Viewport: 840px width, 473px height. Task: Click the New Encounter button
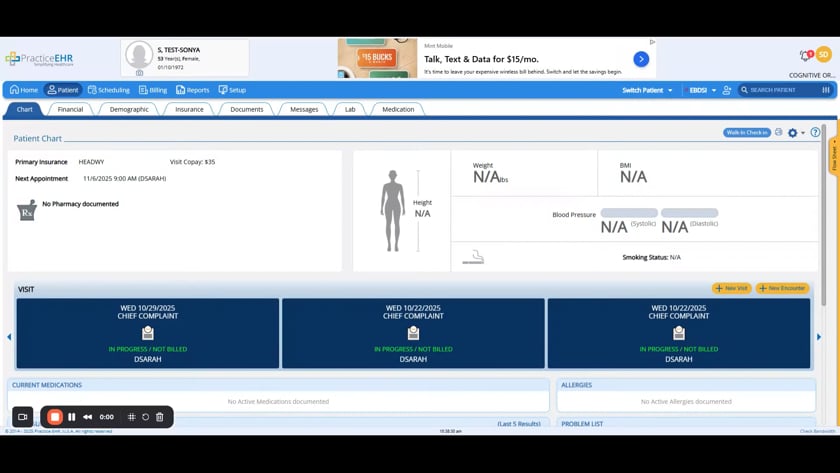(782, 288)
